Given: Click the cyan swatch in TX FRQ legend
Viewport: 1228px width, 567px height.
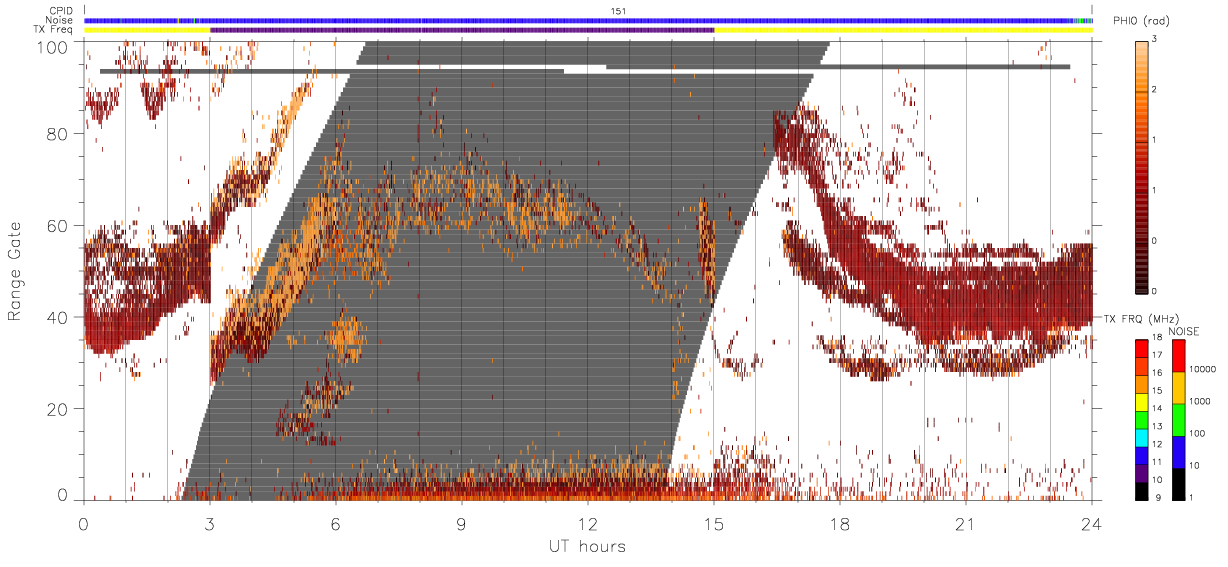Looking at the screenshot, I should point(1142,438).
